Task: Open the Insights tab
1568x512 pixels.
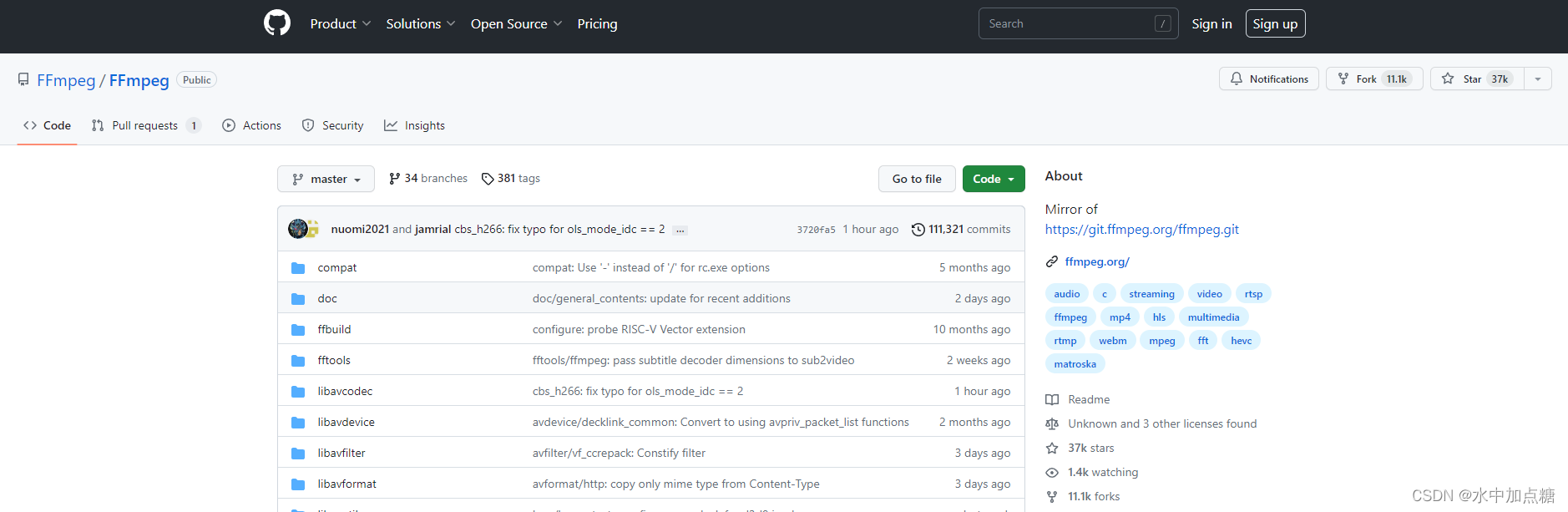Action: click(414, 125)
